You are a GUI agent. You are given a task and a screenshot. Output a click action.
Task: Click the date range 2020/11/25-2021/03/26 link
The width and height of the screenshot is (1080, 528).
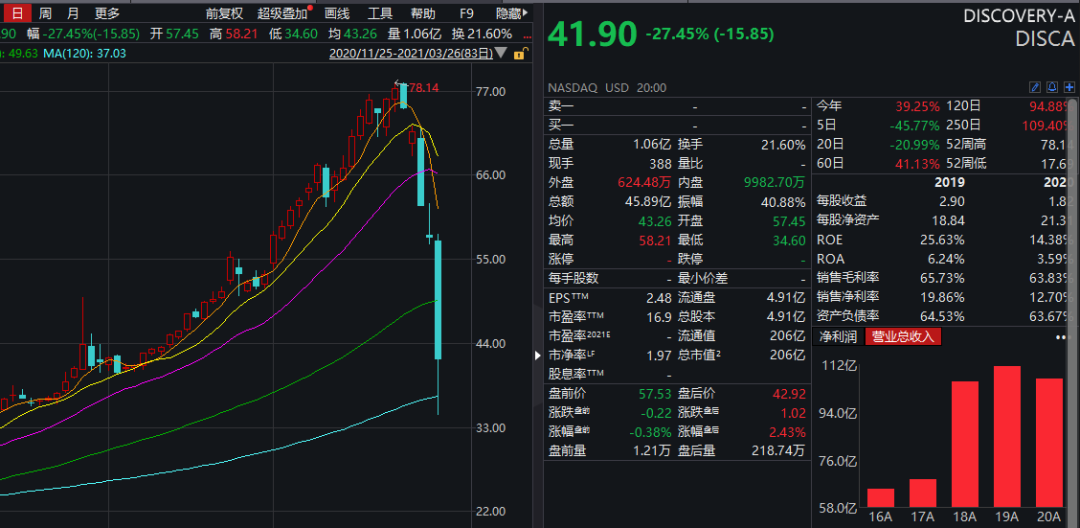click(x=411, y=53)
